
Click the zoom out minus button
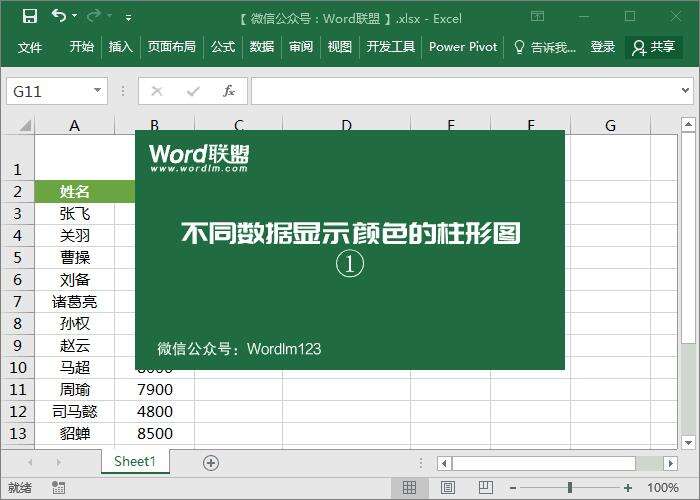click(x=513, y=488)
